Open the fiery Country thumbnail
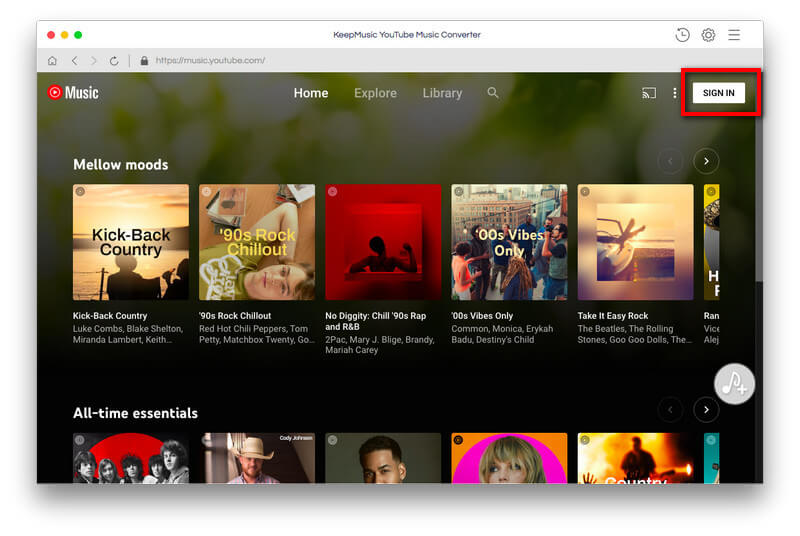 (x=635, y=458)
